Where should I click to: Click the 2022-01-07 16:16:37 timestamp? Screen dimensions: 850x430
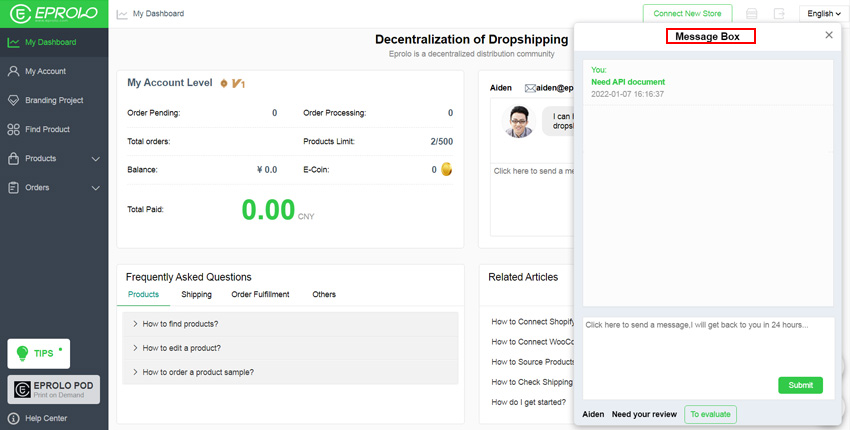628,94
